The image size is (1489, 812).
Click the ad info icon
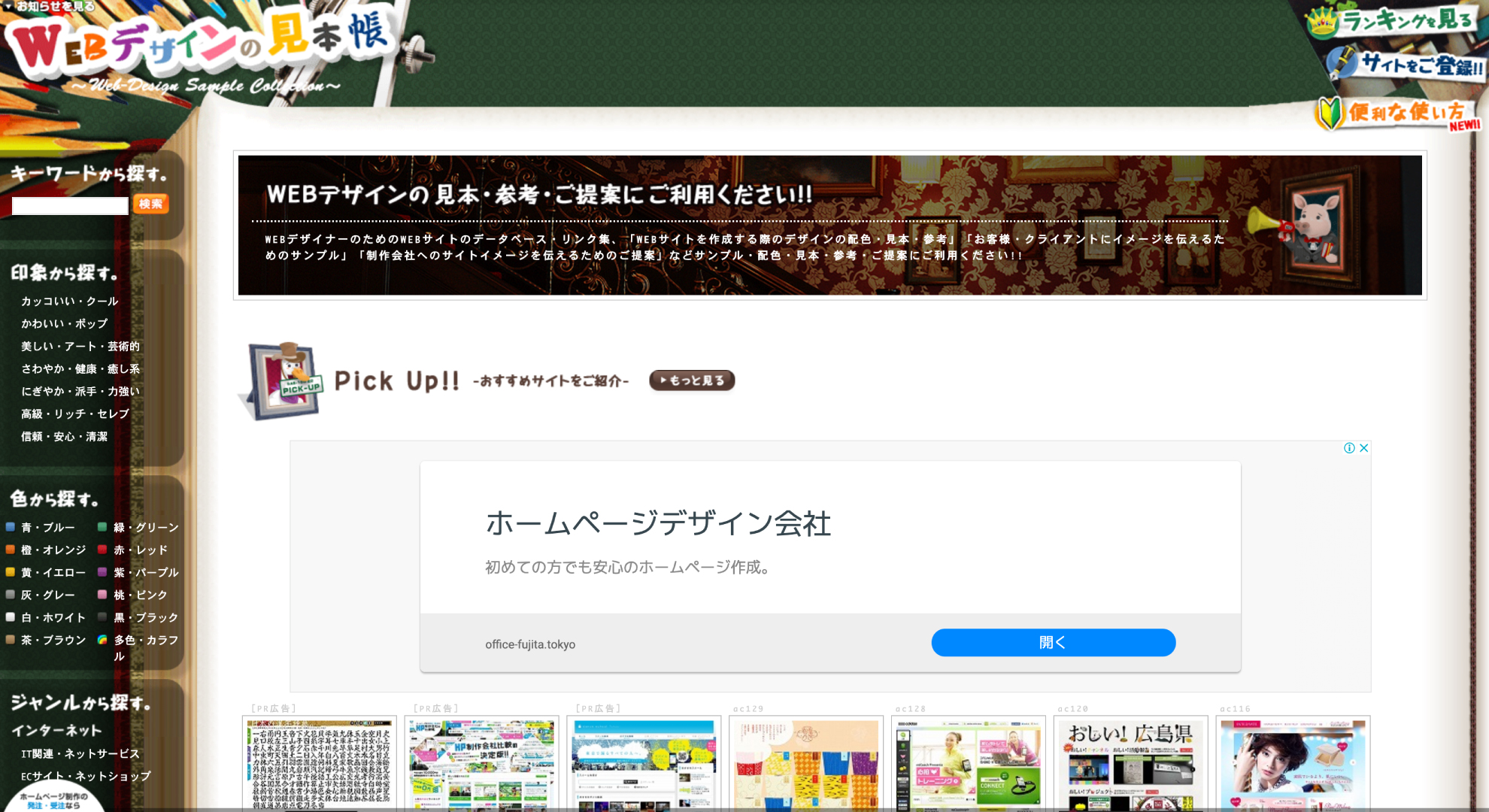(1349, 448)
